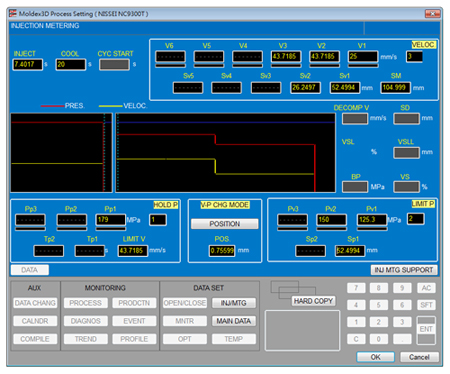Viewport: 450px width, 374px height.
Task: Click the Moldex3D app icon in title bar
Action: pos(13,13)
